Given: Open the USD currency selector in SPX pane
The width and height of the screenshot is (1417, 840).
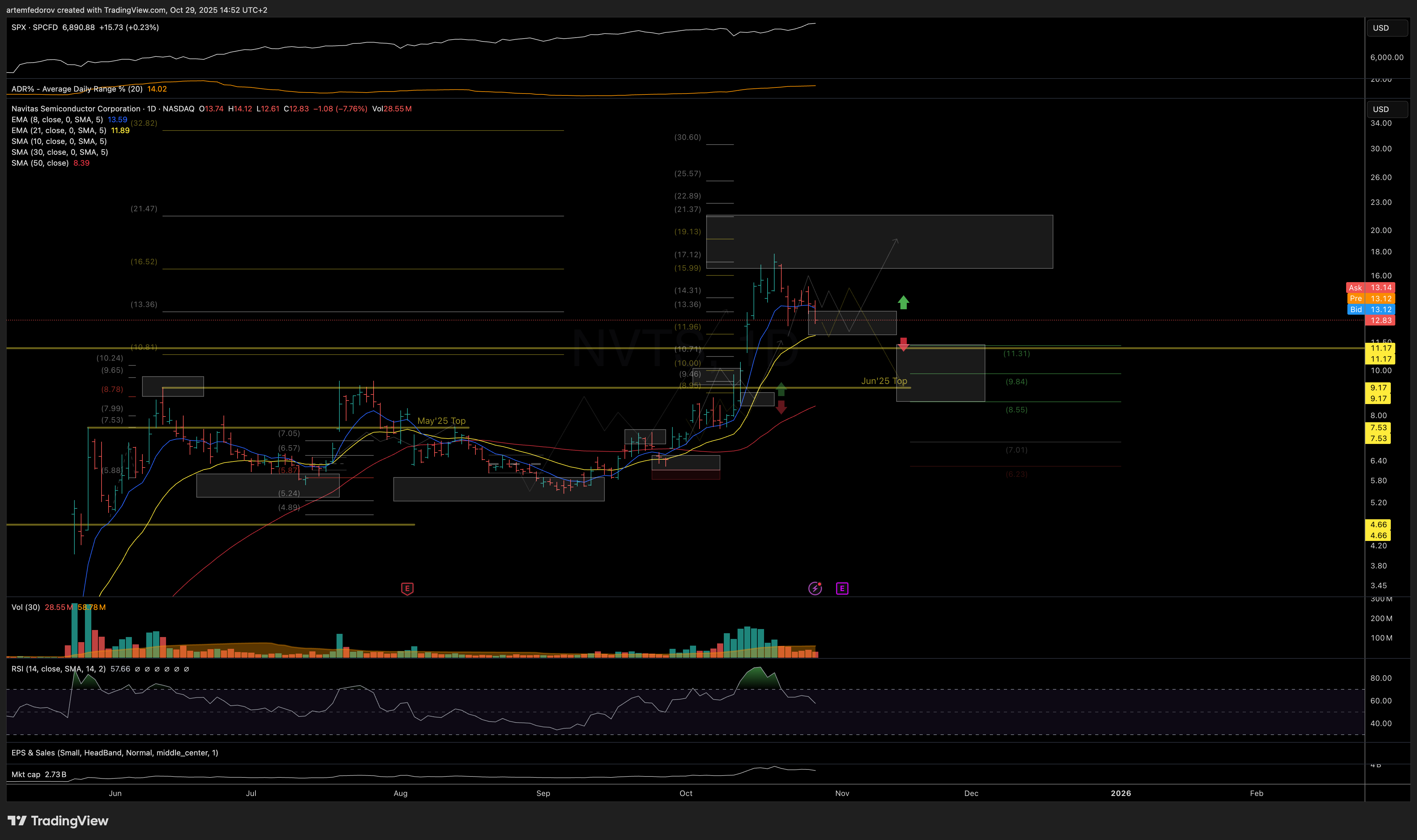Looking at the screenshot, I should pos(1386,28).
